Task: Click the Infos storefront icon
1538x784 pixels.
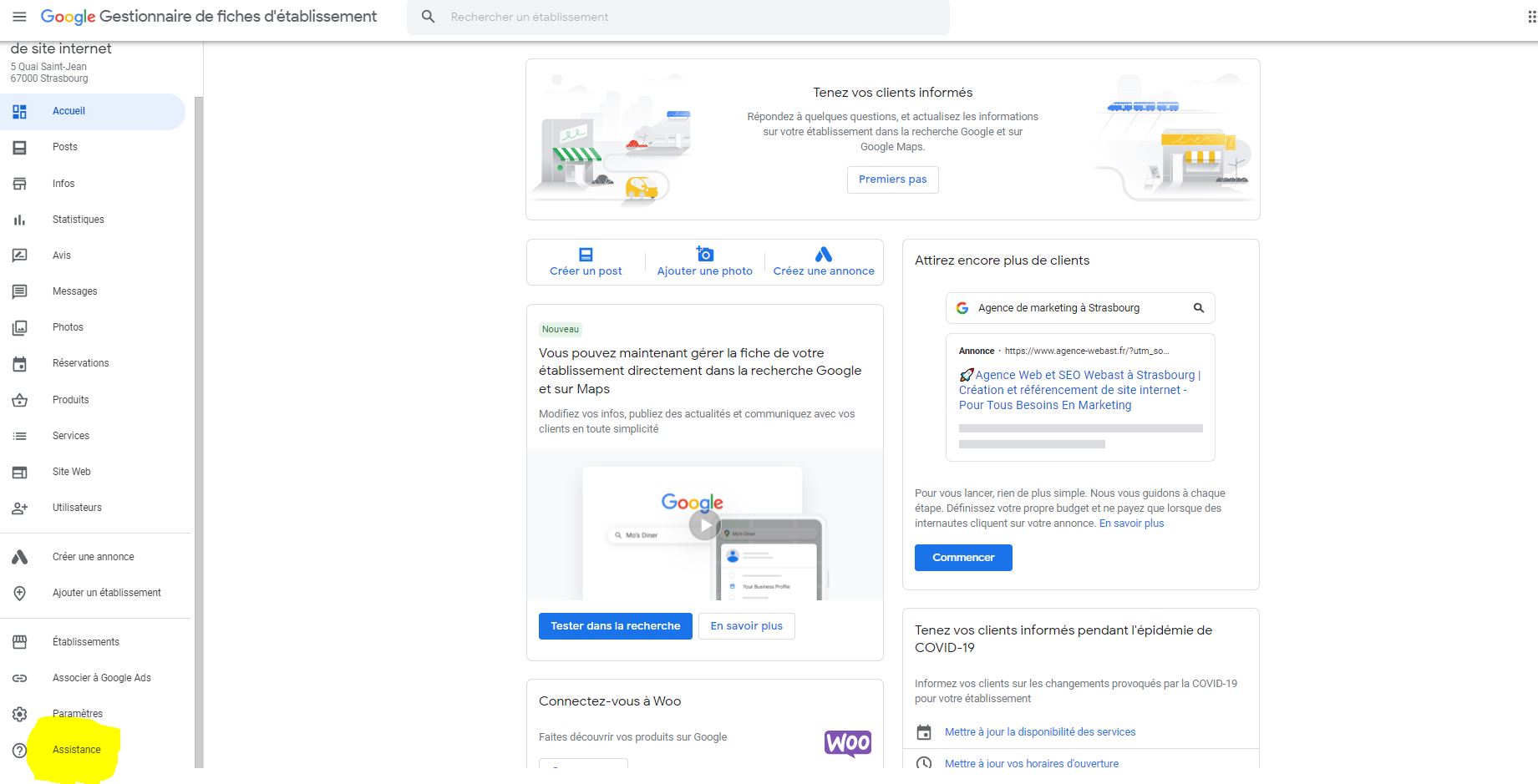Action: pyautogui.click(x=19, y=184)
